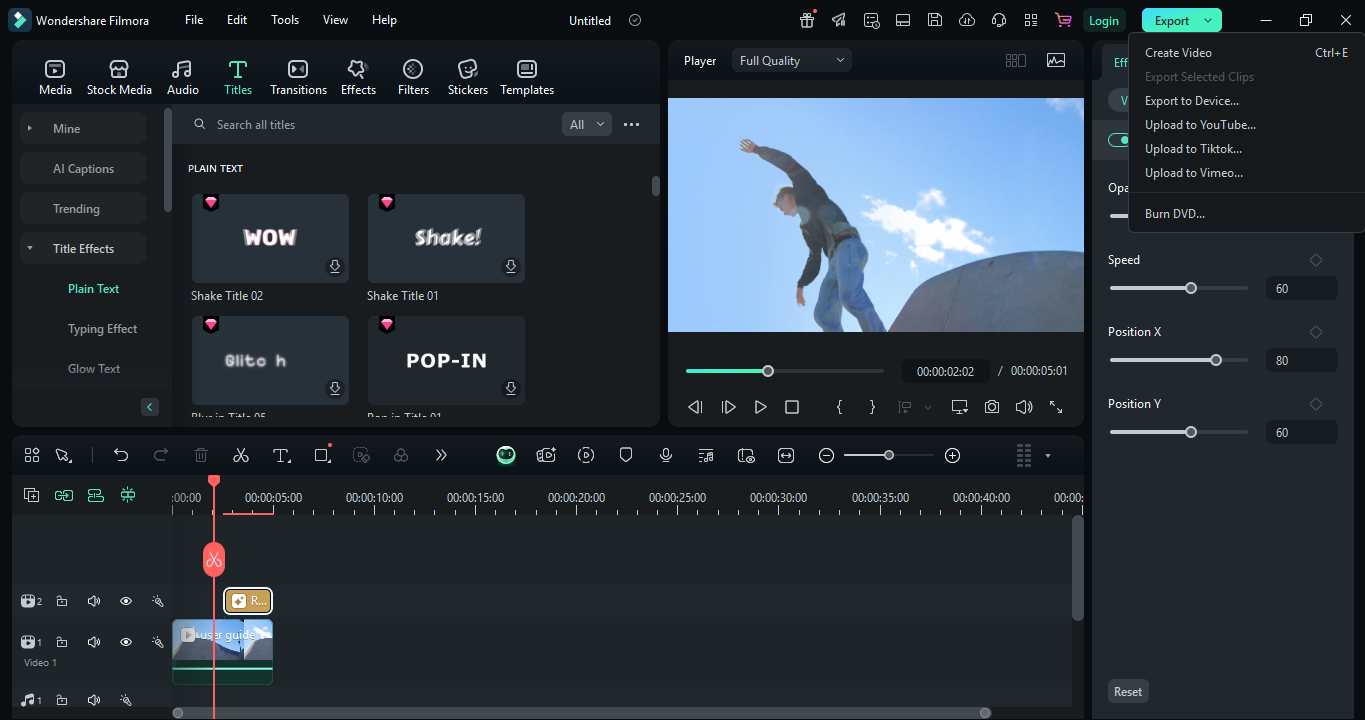This screenshot has width=1365, height=720.
Task: Select the Shake Title 02 thumbnail
Action: 270,238
